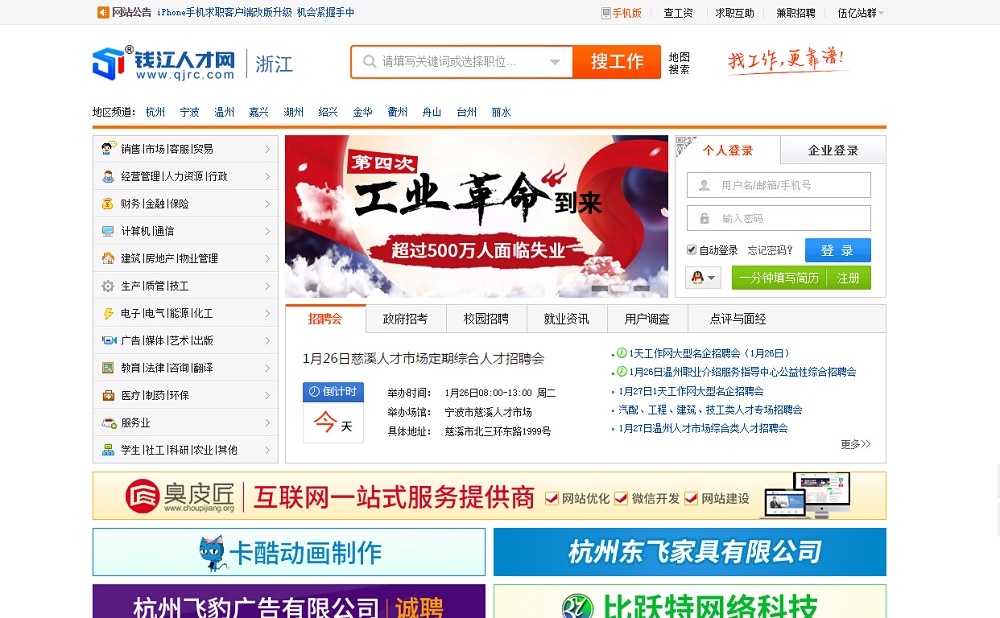The image size is (1000, 618).
Task: Click the 网站优化 checkmark in the banner
Action: coord(552,498)
